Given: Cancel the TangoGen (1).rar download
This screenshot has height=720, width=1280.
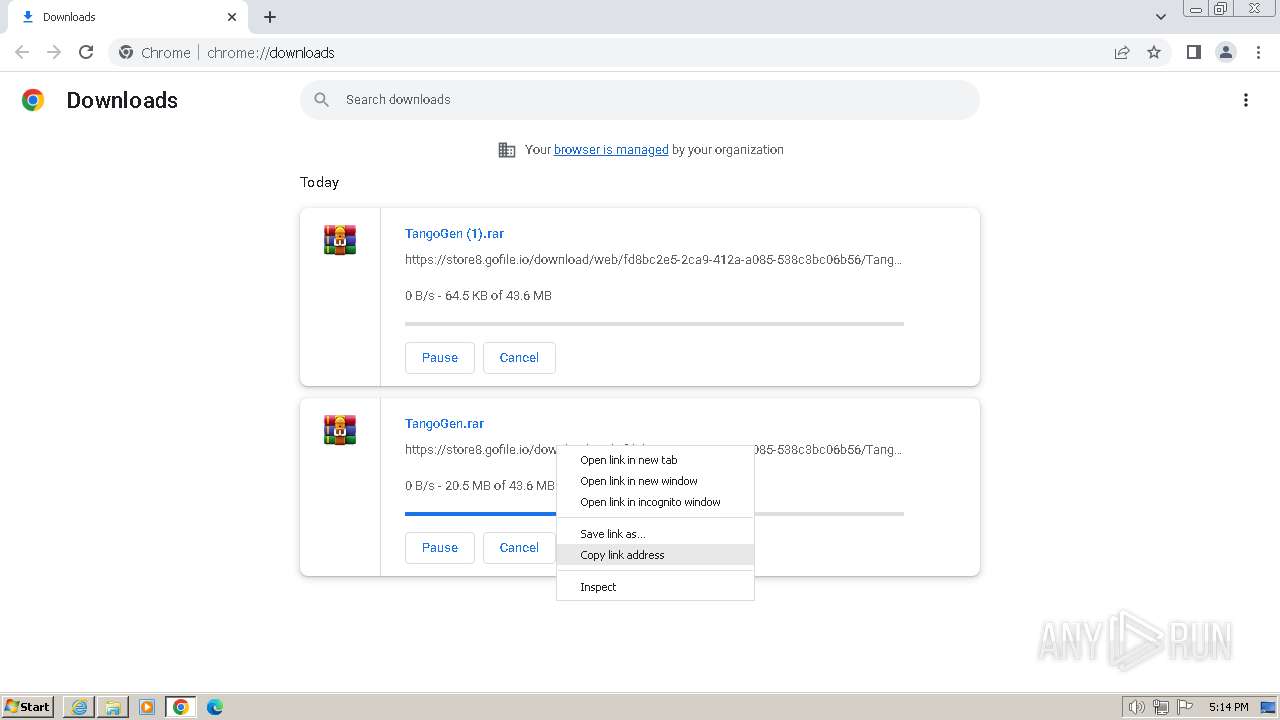Looking at the screenshot, I should point(519,358).
